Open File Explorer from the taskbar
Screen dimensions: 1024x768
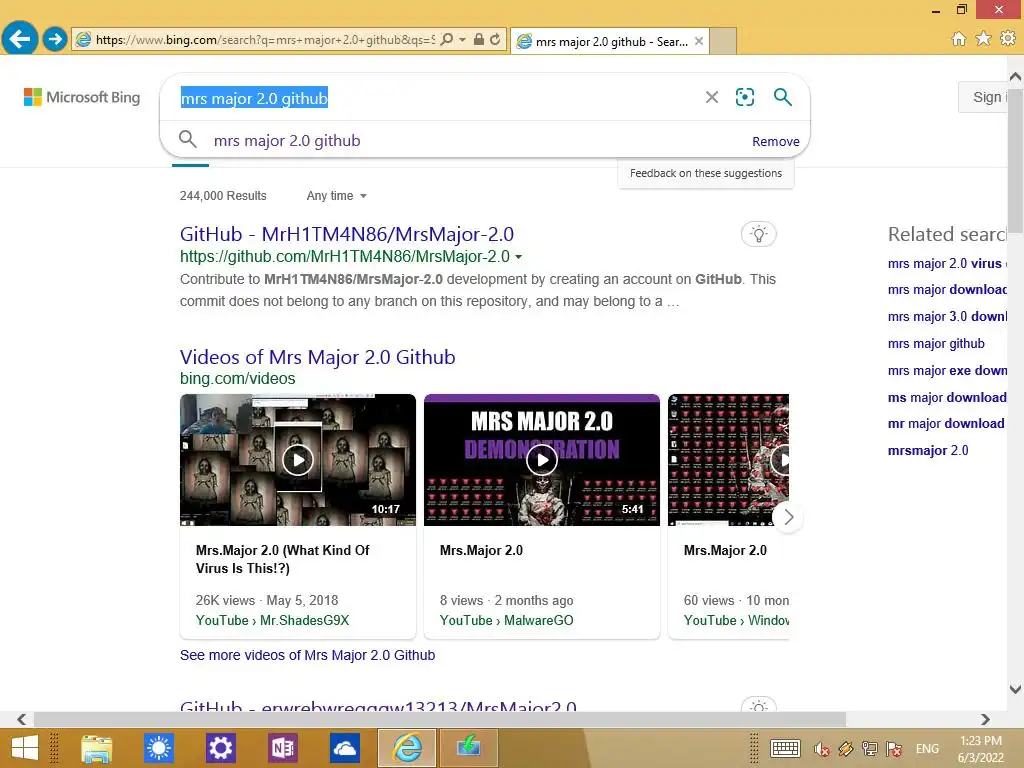tap(96, 748)
